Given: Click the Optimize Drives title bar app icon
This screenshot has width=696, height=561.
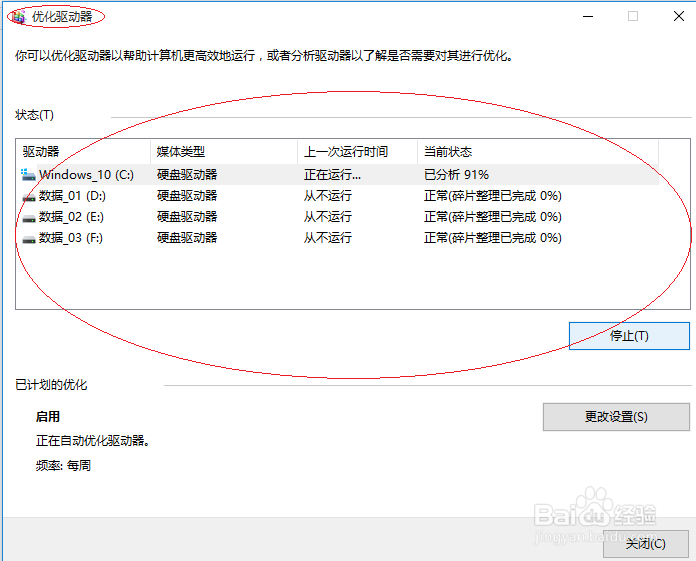Looking at the screenshot, I should pyautogui.click(x=19, y=17).
